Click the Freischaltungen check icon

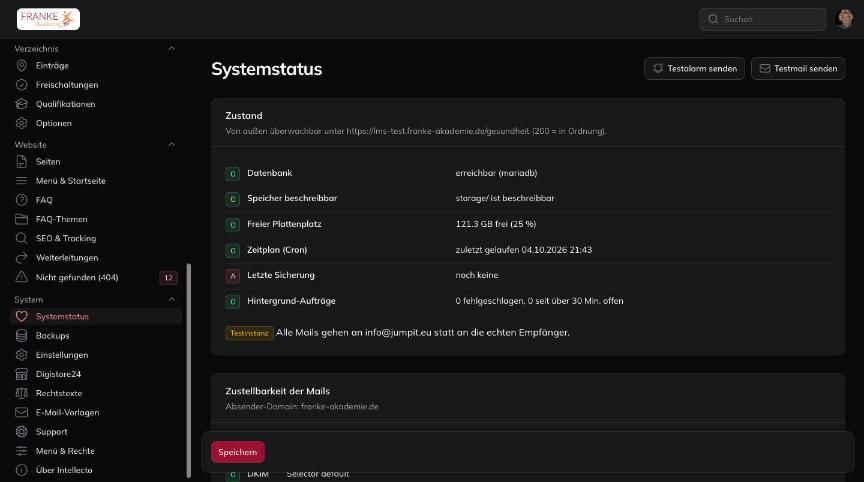tap(21, 85)
